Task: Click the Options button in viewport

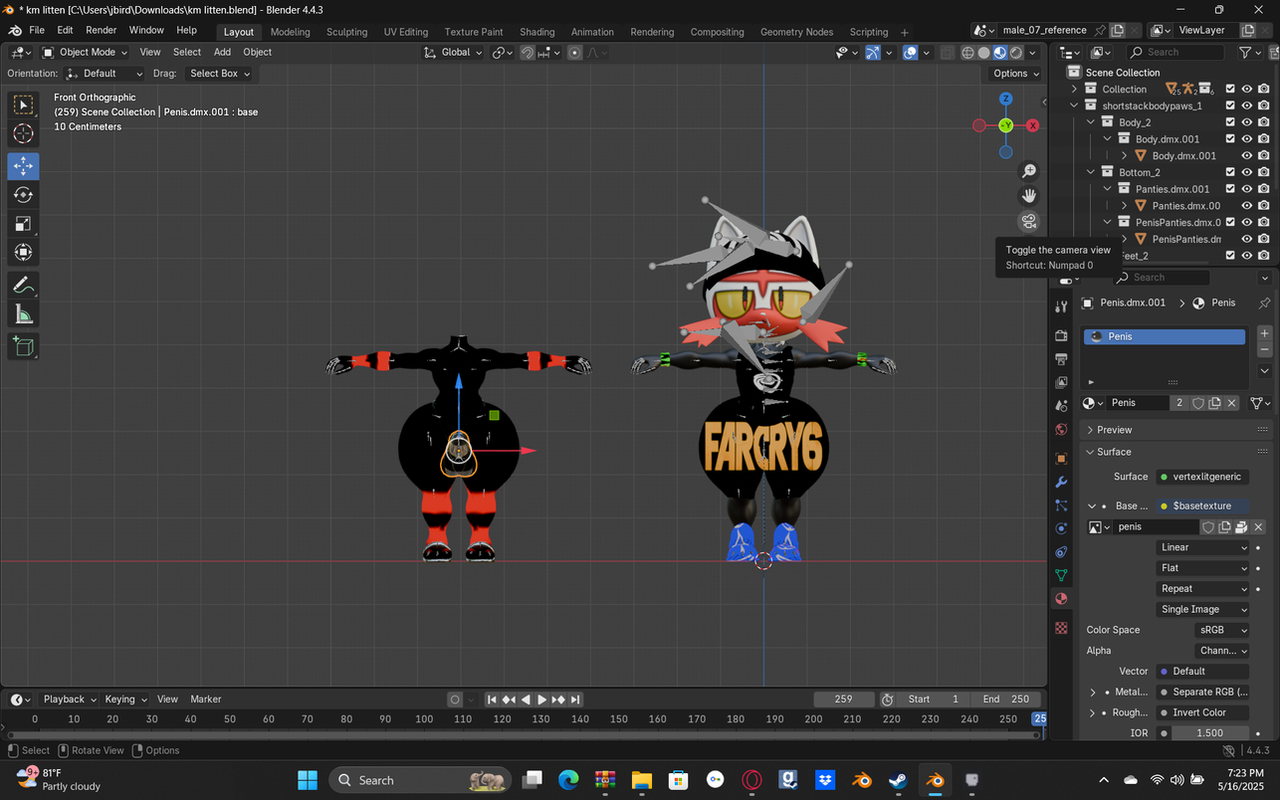Action: tap(1016, 73)
